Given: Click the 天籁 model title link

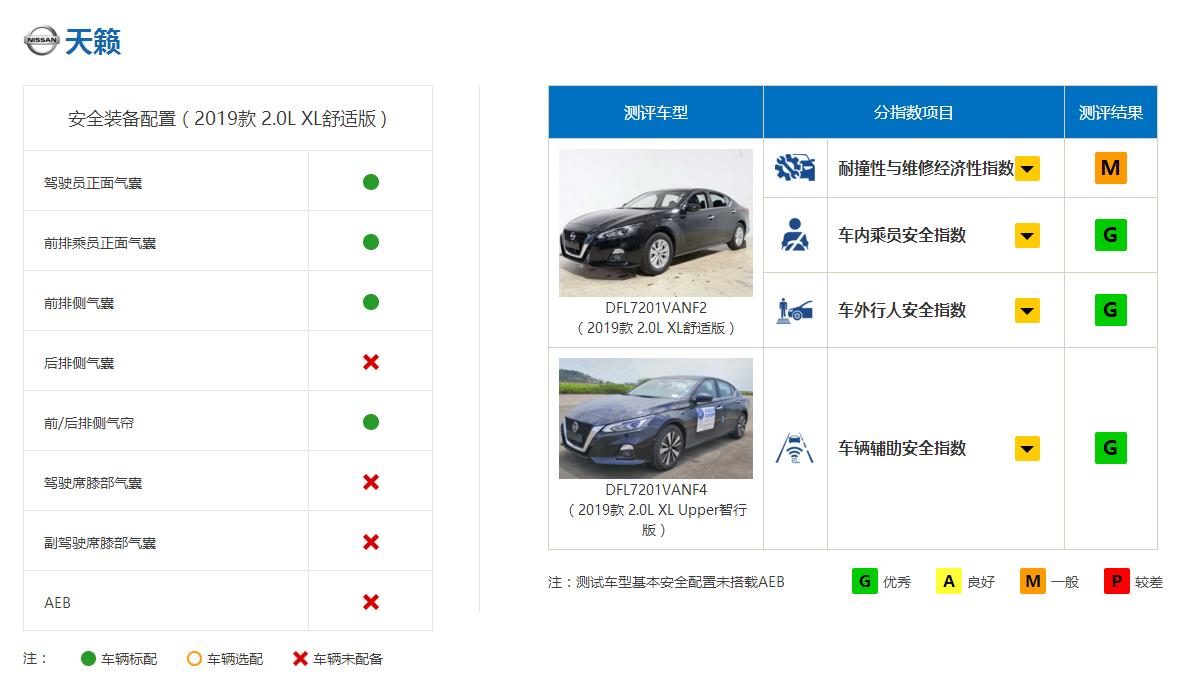Looking at the screenshot, I should [x=93, y=41].
